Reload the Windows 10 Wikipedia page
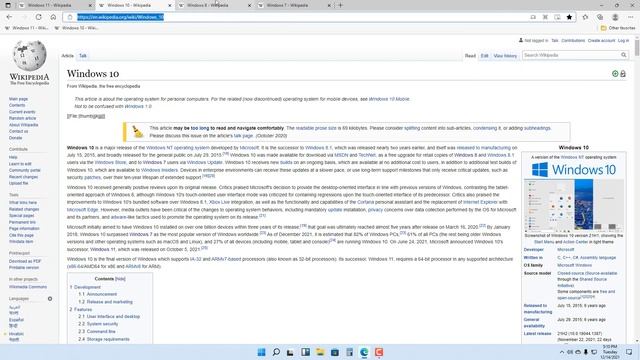 pos(38,17)
